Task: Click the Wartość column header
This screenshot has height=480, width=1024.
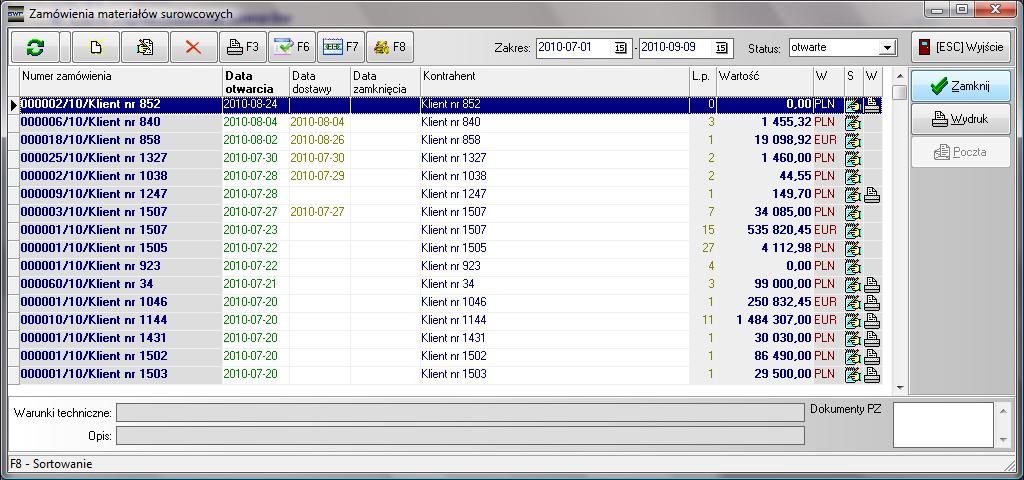Action: click(765, 82)
